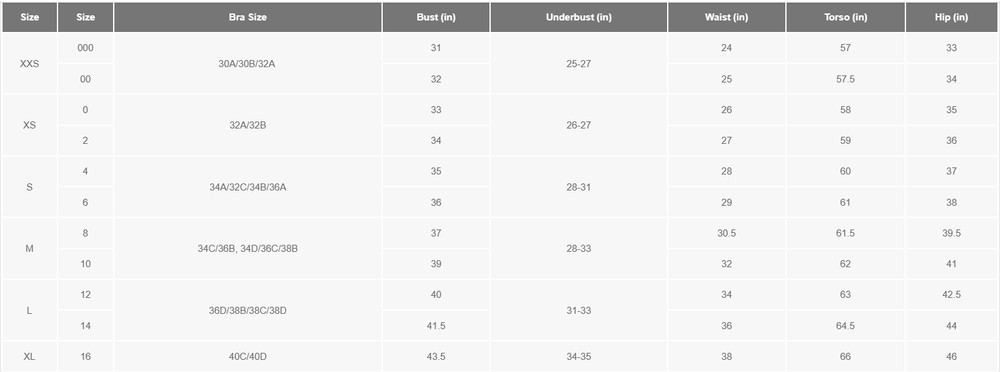
Task: Click the 32A/32B bra size cell
Action: coord(247,125)
